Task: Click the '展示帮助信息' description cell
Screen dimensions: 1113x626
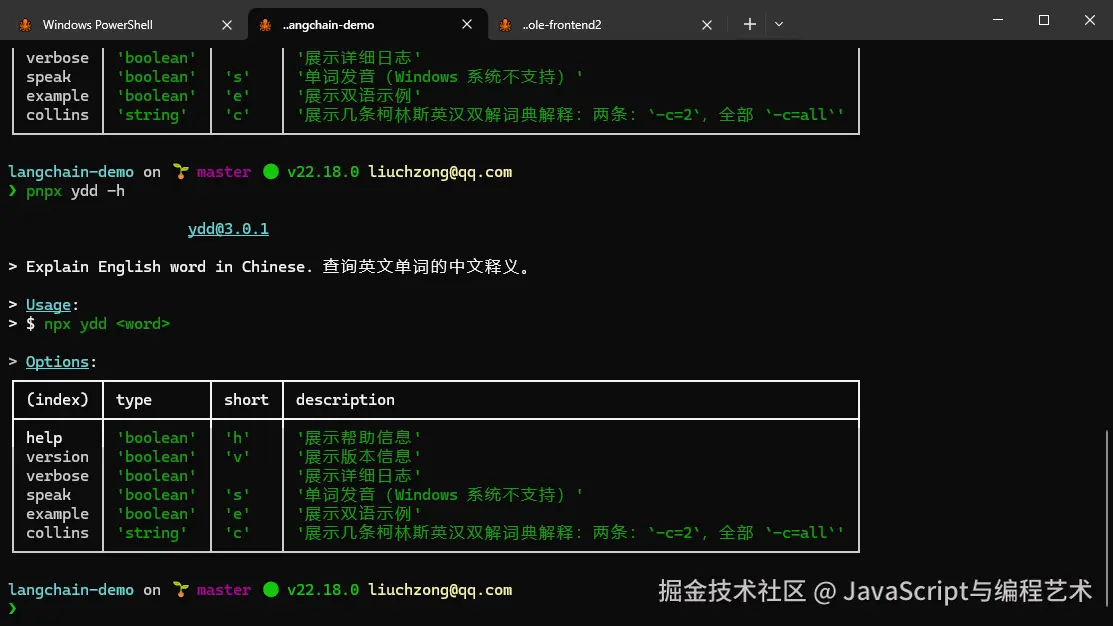Action: click(x=358, y=438)
